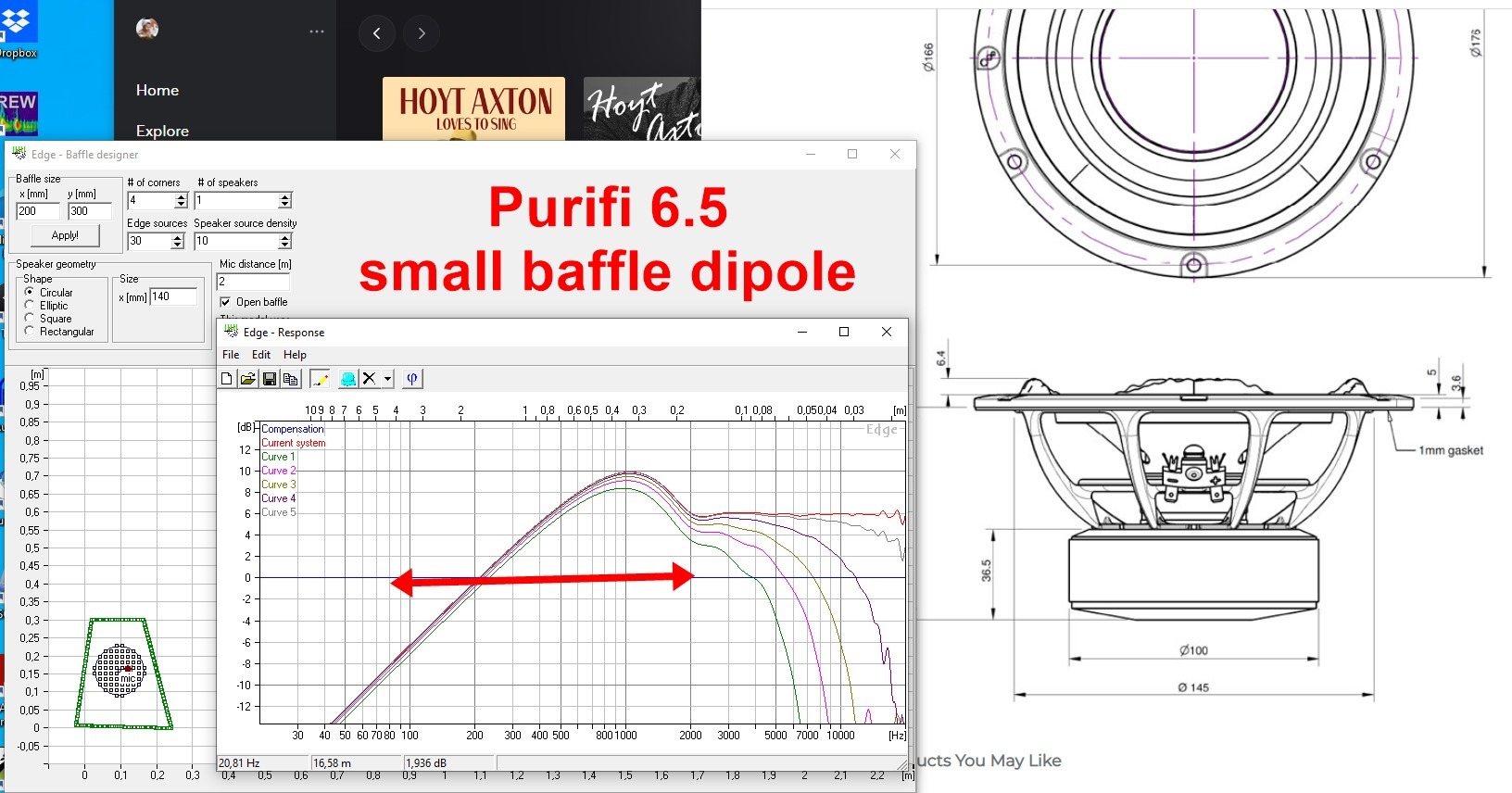
Task: Open the second Hoyt Axton album thumbnail
Action: click(642, 108)
